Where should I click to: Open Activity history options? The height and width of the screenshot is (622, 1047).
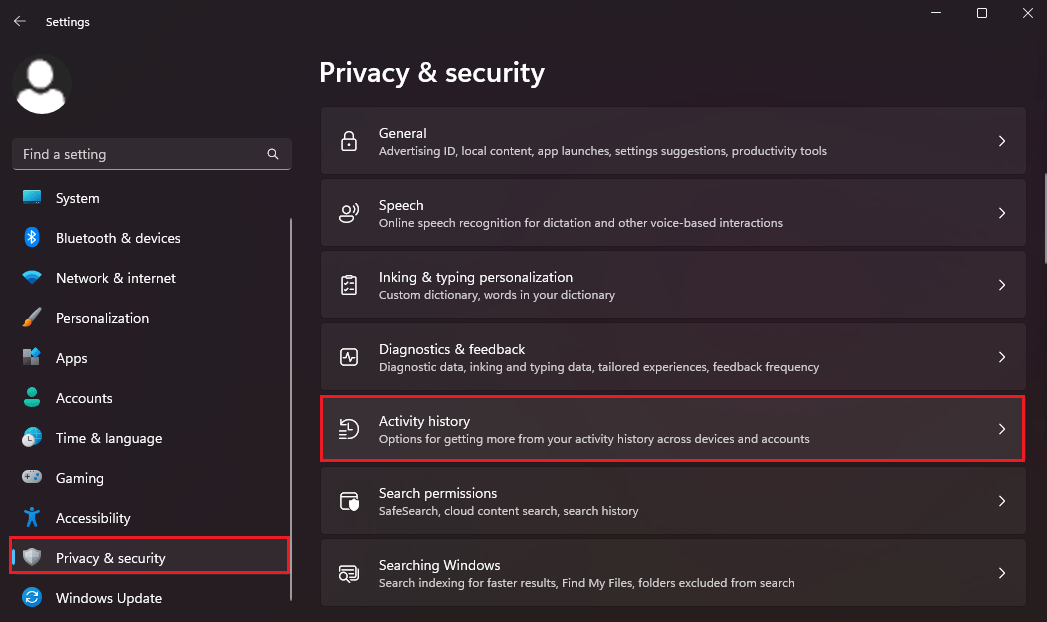point(673,429)
